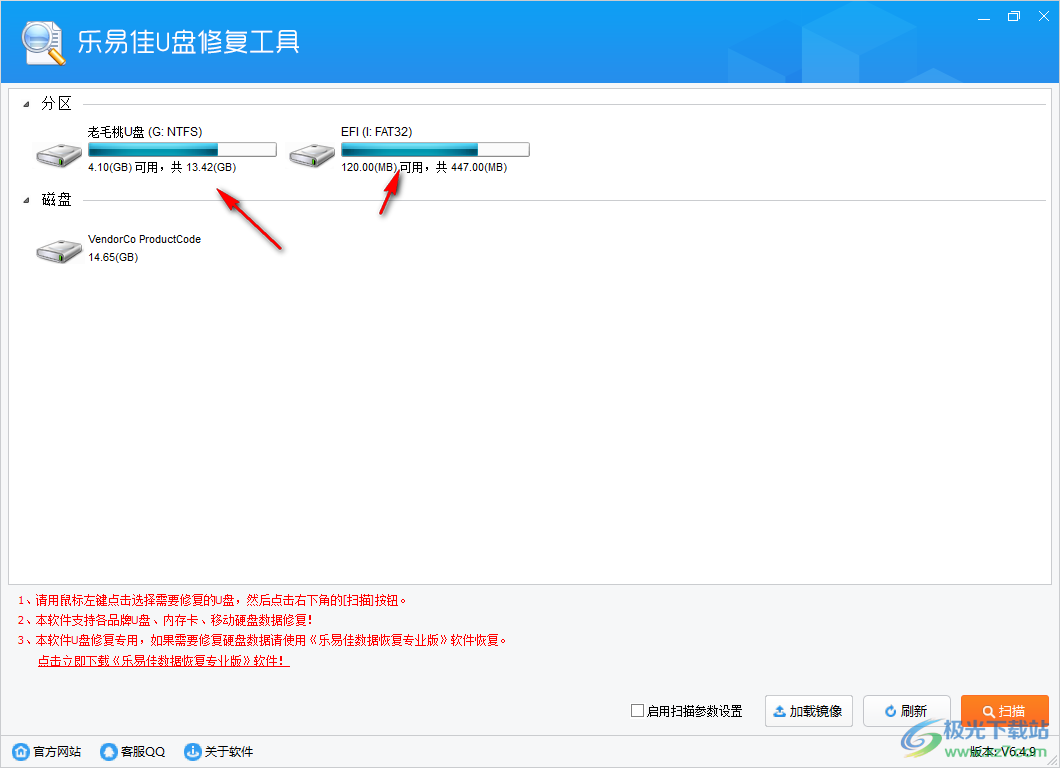This screenshot has height=768, width=1060.
Task: Click the 加载镜像 button
Action: pyautogui.click(x=808, y=710)
